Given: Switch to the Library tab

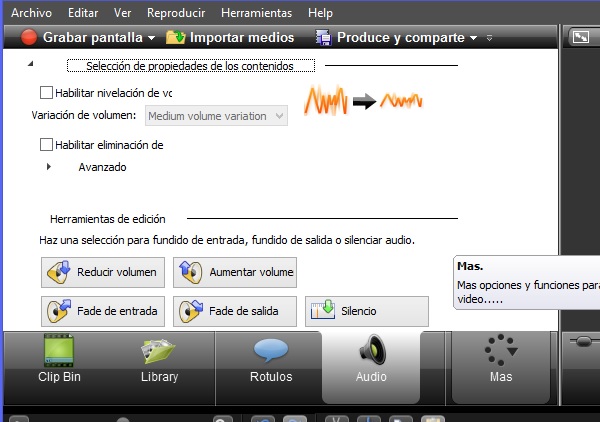Looking at the screenshot, I should tap(159, 360).
